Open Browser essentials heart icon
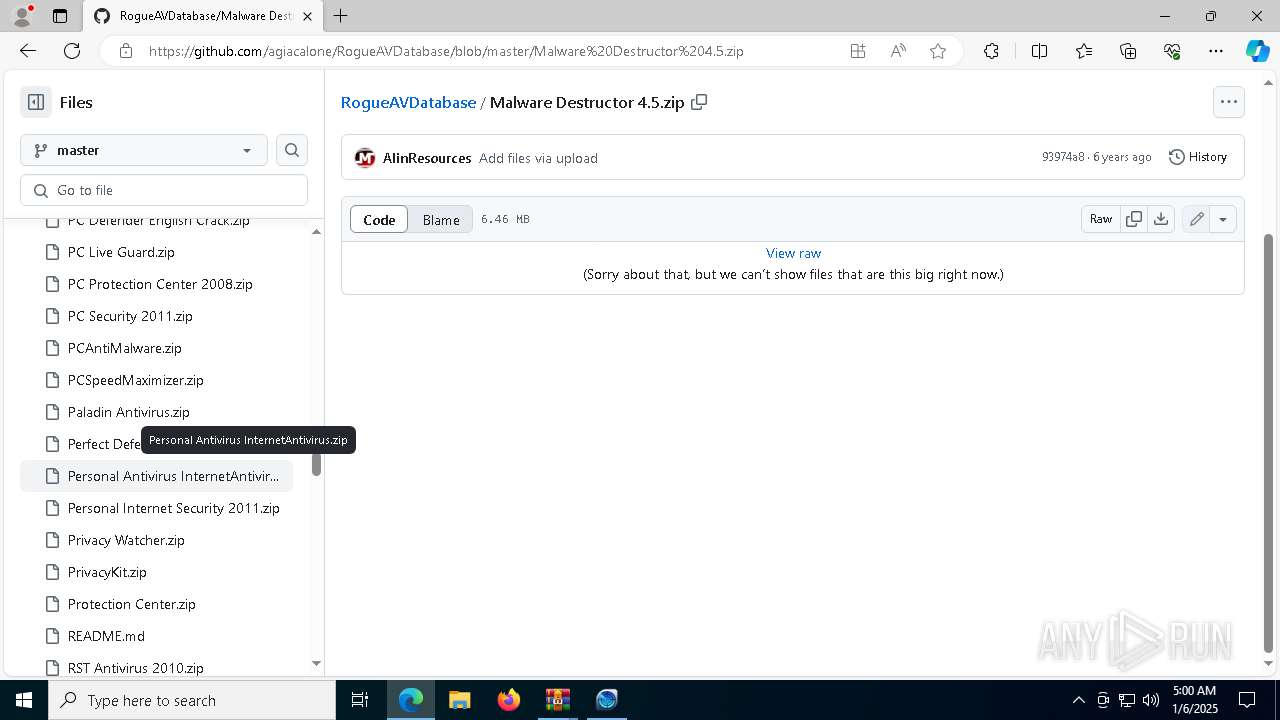This screenshot has height=720, width=1280. point(1172,51)
